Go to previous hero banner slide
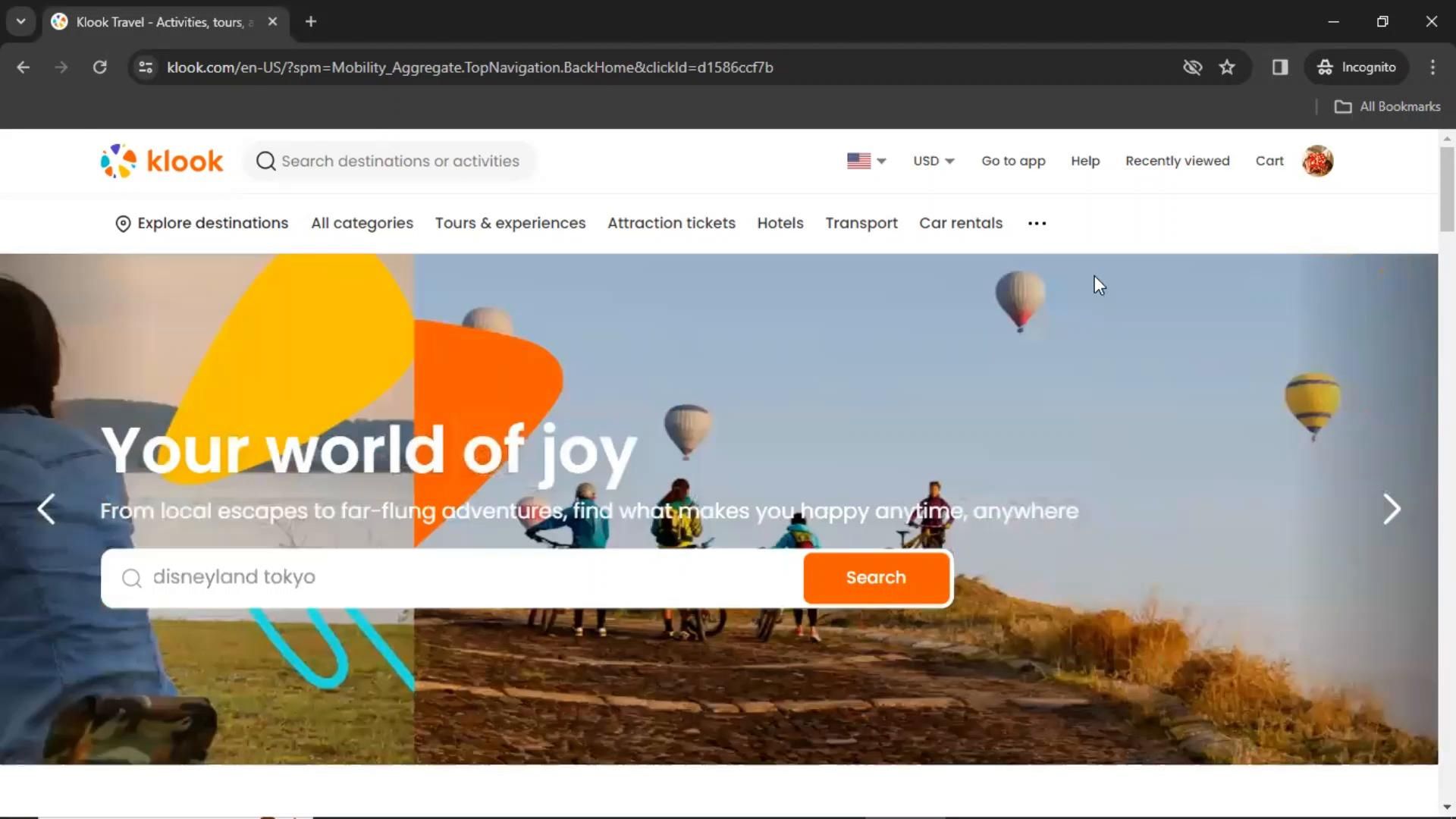 tap(46, 510)
